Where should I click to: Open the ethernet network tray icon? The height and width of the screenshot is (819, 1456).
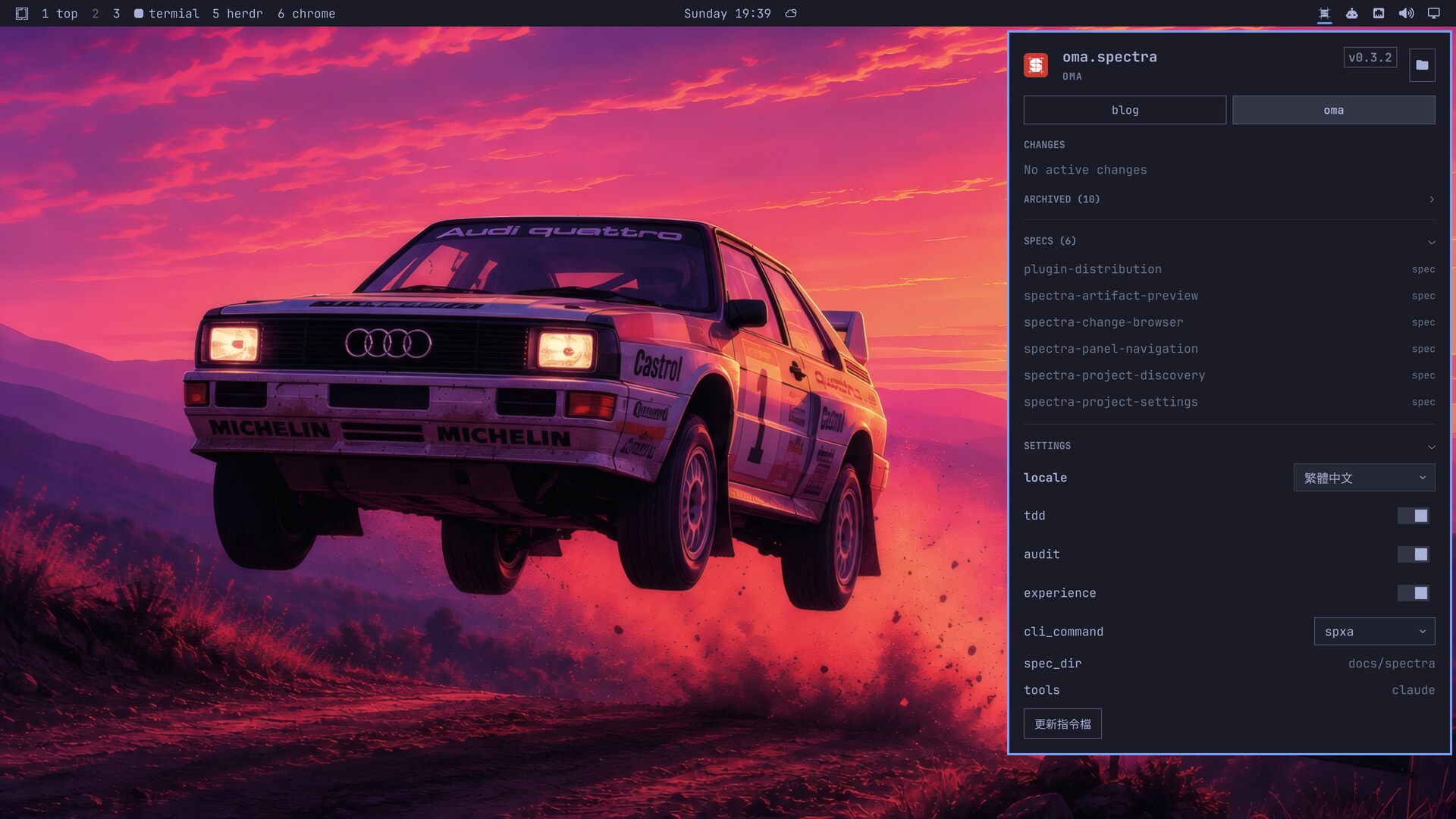coord(1379,14)
